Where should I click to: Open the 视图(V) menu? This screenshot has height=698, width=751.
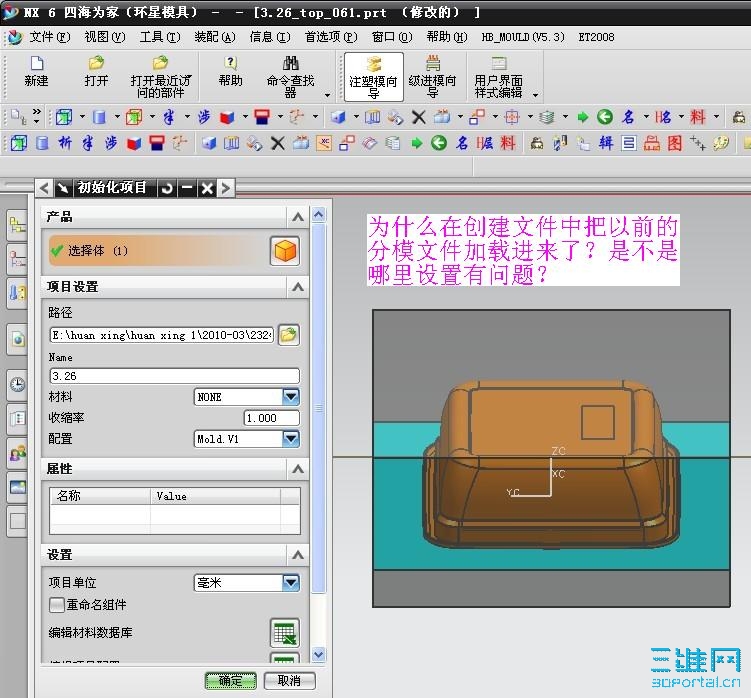(105, 37)
